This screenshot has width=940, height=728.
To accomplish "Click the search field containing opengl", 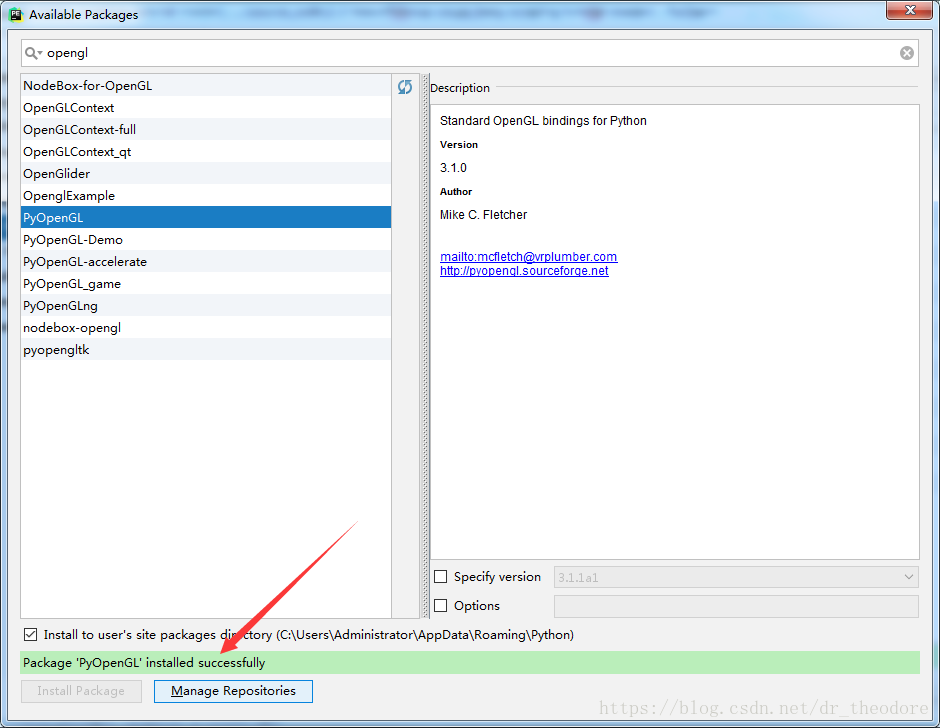I will click(x=469, y=53).
